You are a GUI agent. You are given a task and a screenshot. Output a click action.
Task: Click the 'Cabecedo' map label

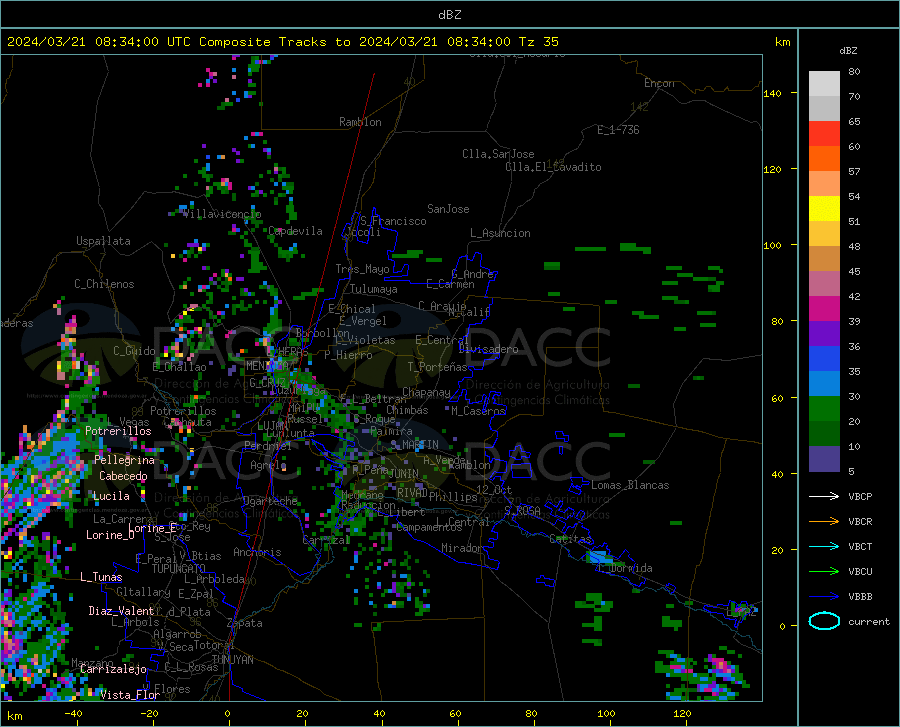point(123,476)
